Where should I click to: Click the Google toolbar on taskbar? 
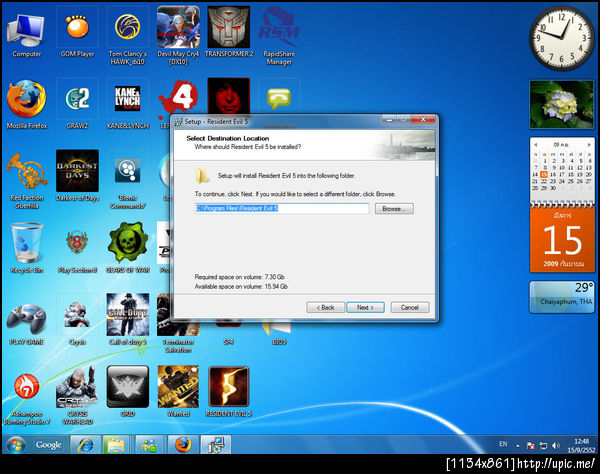coord(49,445)
